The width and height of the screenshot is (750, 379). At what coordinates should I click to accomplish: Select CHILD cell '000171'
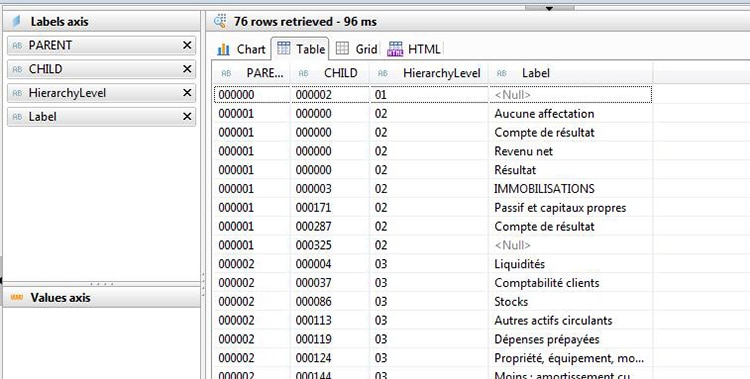330,208
